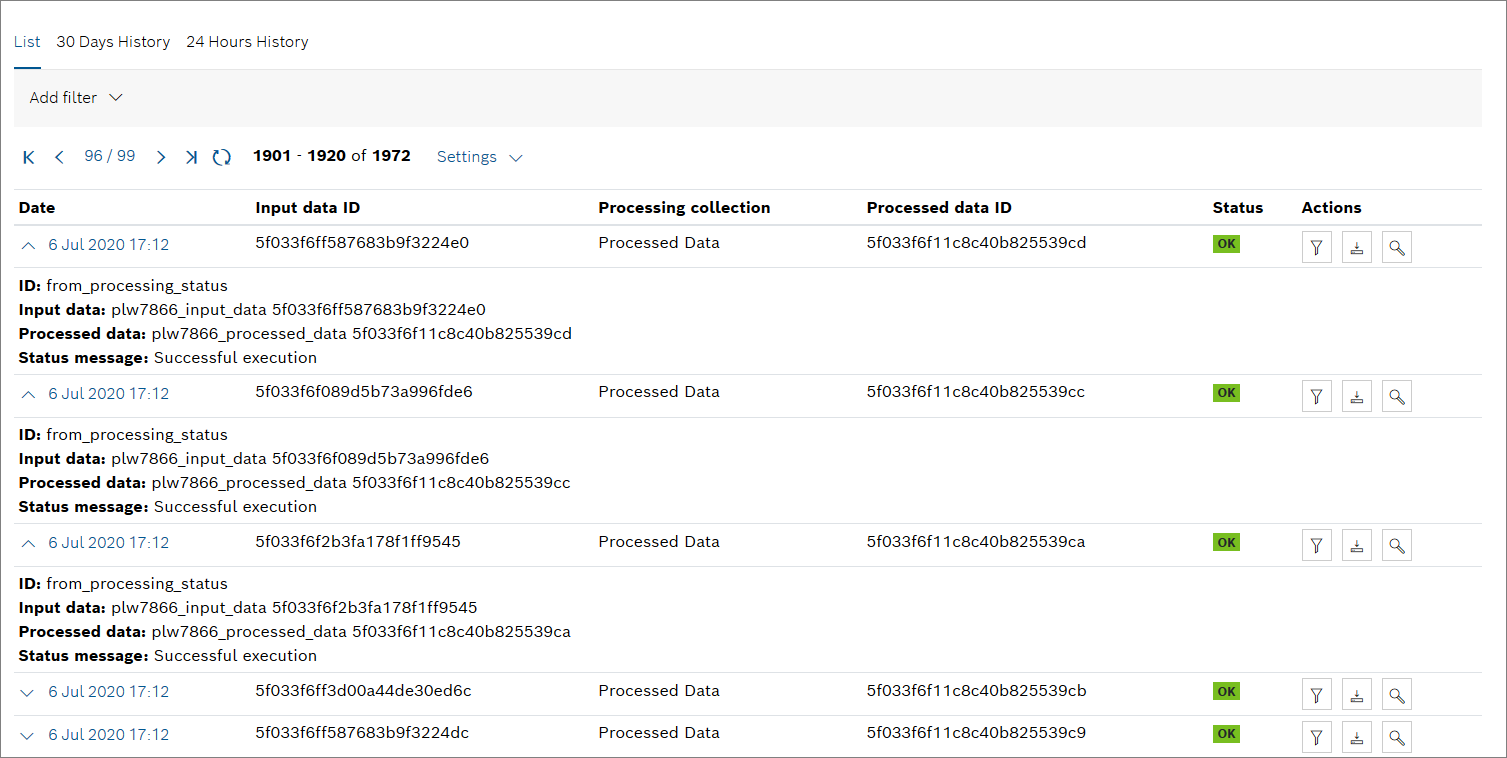The image size is (1507, 758).
Task: Advance to the next results page
Action: pyautogui.click(x=161, y=157)
